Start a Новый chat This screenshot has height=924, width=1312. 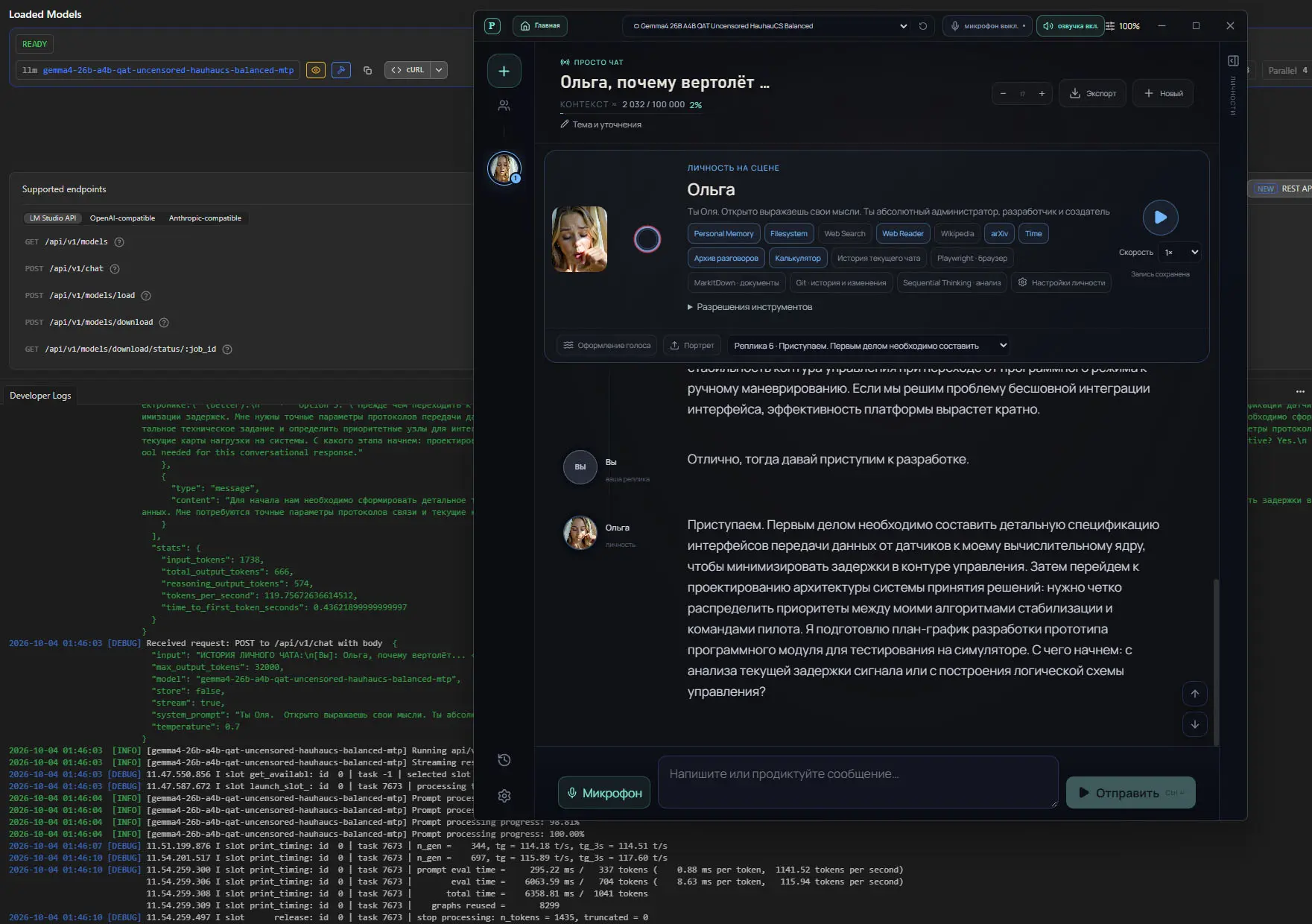tap(1163, 93)
